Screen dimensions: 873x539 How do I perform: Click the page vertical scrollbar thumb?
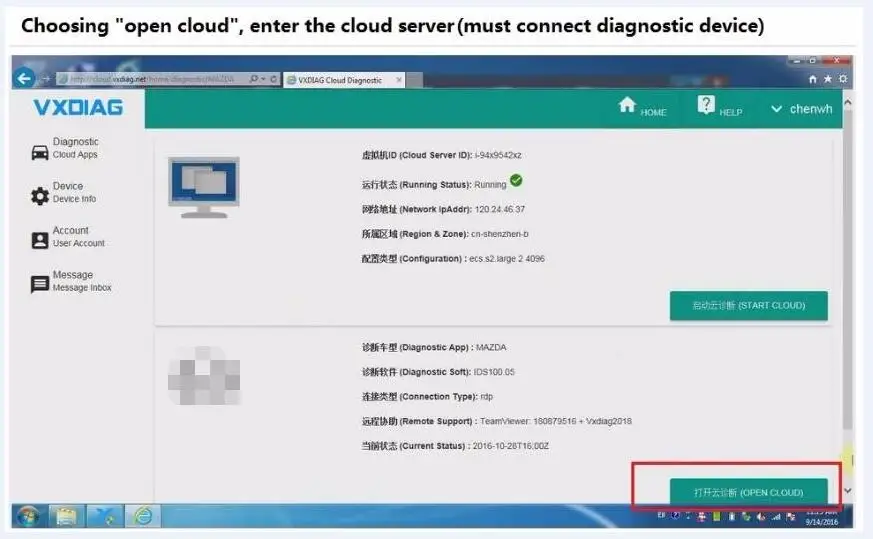point(847,270)
